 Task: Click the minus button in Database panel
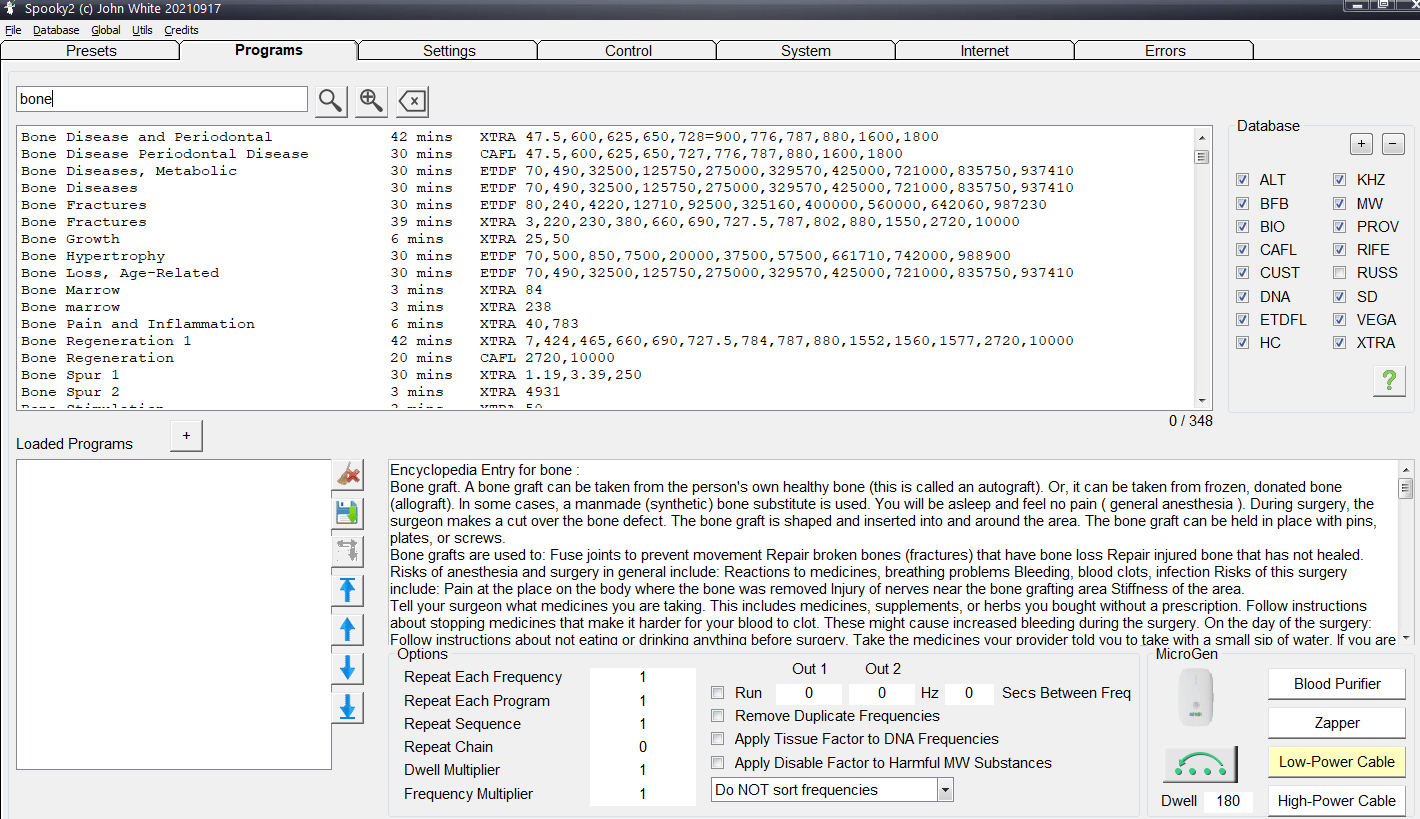pos(1393,144)
